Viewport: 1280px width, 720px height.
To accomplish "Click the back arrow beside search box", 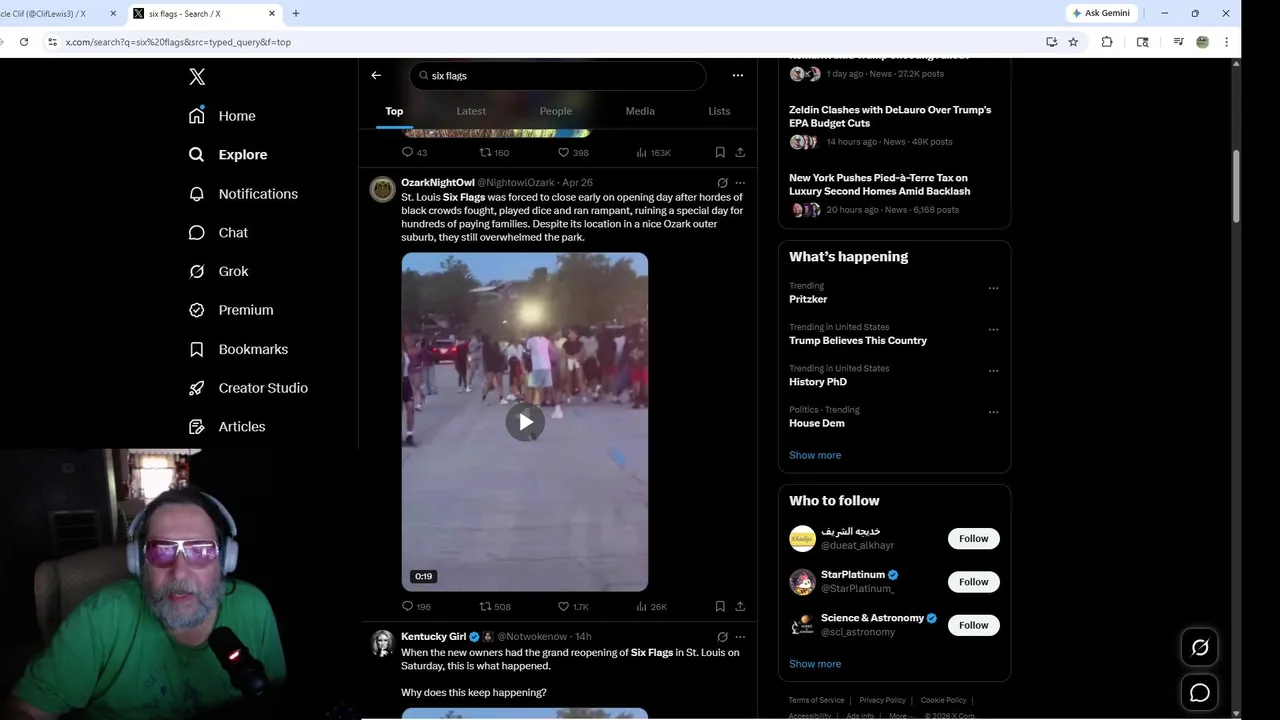I will click(376, 75).
